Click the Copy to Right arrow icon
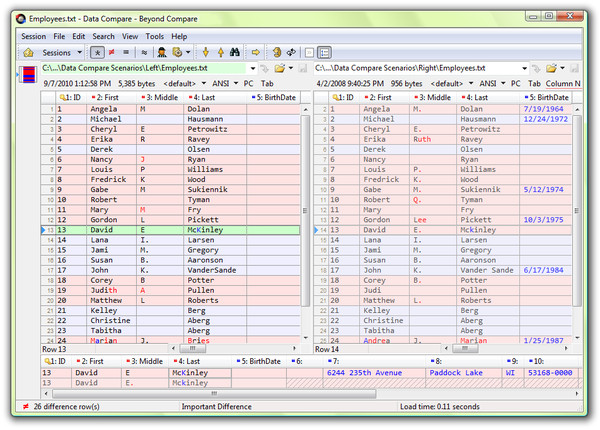Image resolution: width=600 pixels, height=430 pixels. [256, 52]
